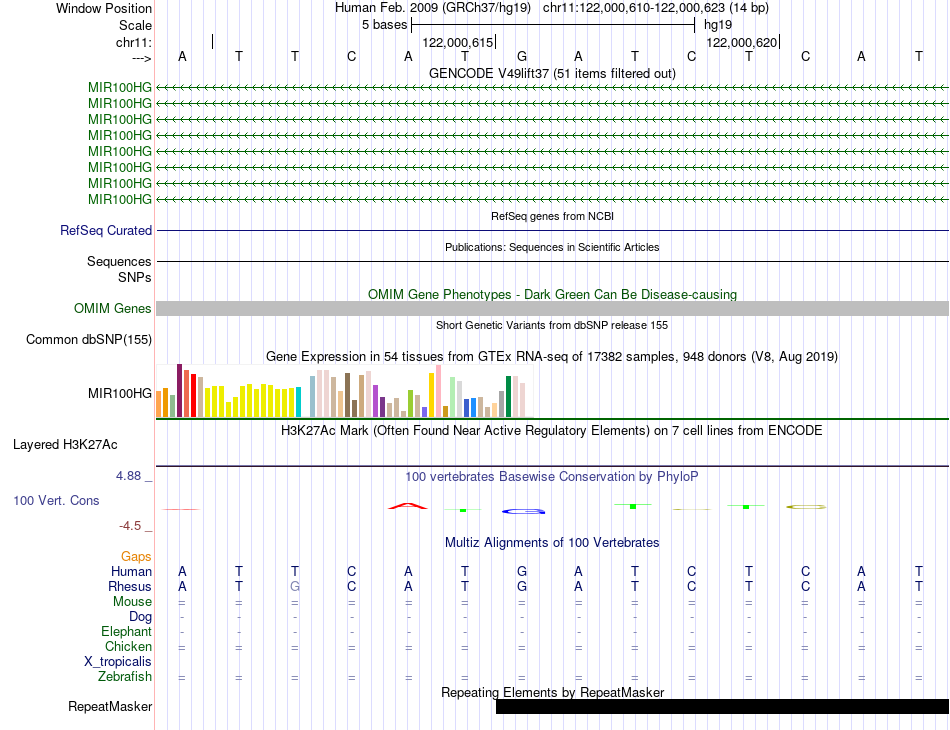
Task: Click the RepeatMasker track label
Action: click(x=110, y=706)
